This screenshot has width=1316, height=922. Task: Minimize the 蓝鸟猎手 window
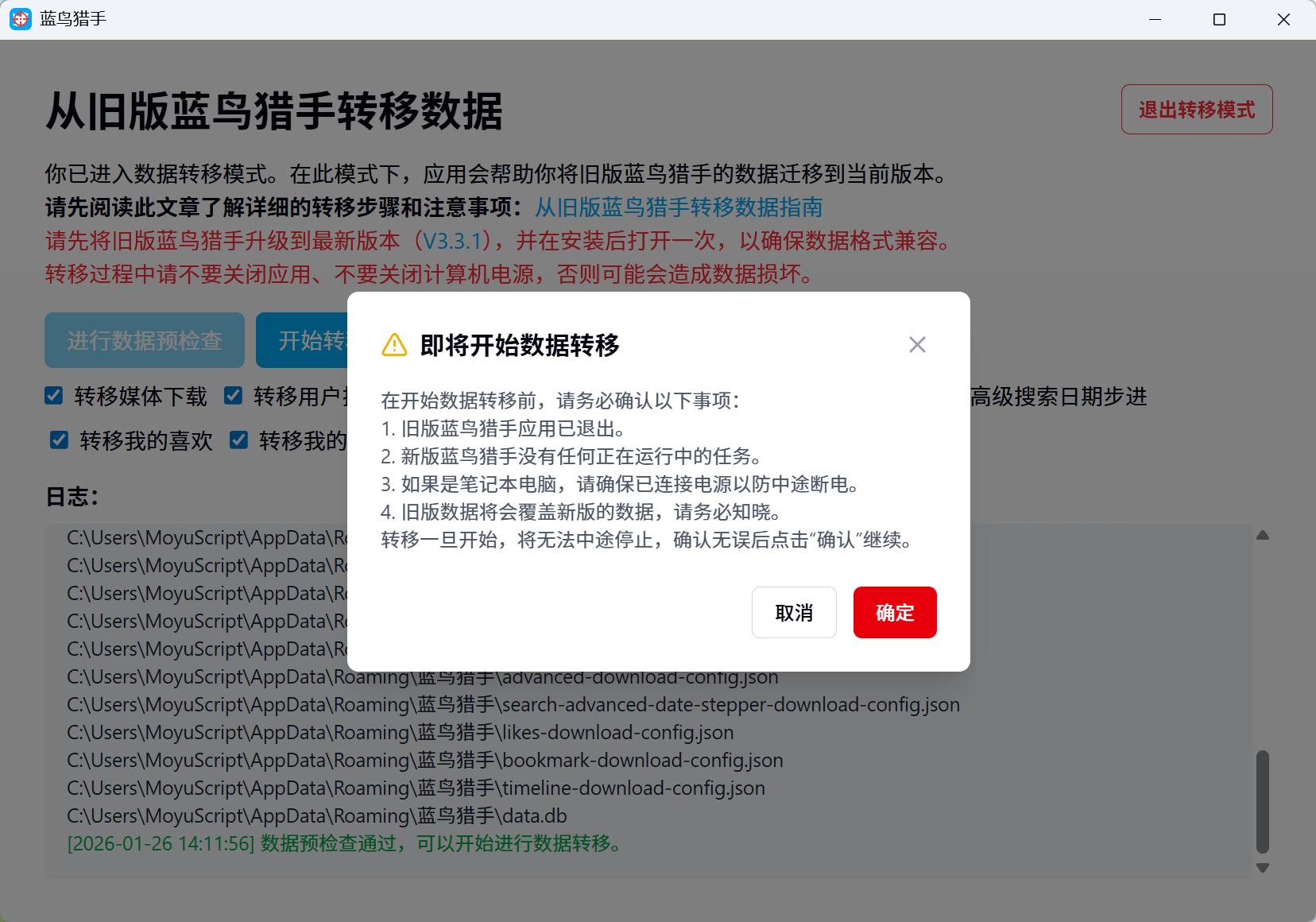coord(1155,19)
